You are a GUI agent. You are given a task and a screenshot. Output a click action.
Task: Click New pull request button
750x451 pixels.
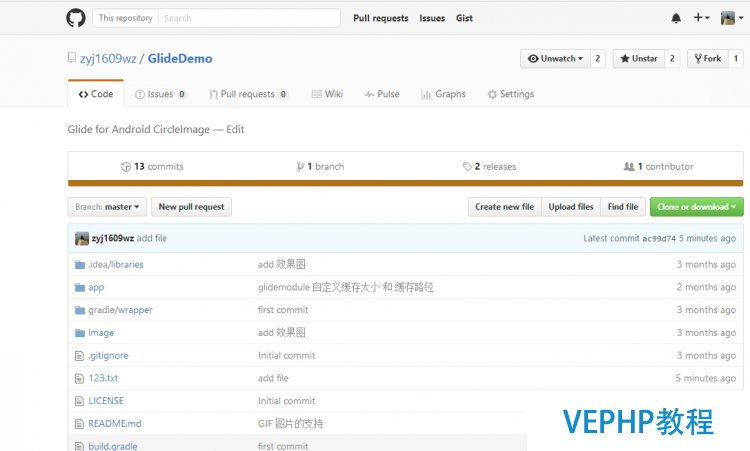[x=191, y=207]
